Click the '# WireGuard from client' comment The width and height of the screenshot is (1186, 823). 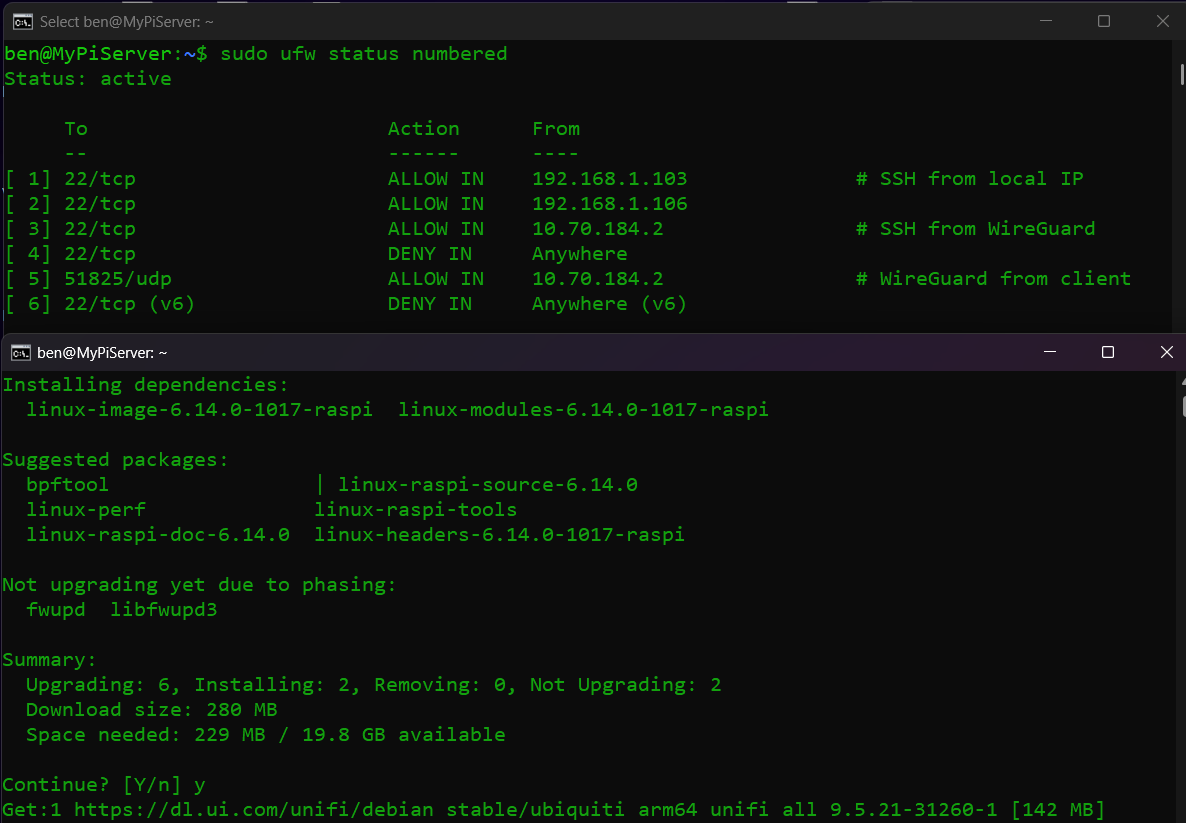coord(994,278)
